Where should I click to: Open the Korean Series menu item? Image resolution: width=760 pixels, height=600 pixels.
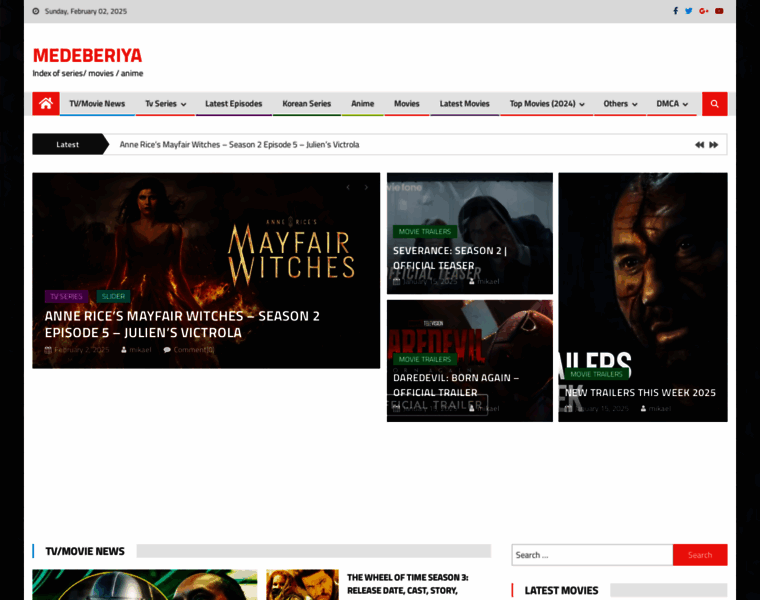[307, 104]
